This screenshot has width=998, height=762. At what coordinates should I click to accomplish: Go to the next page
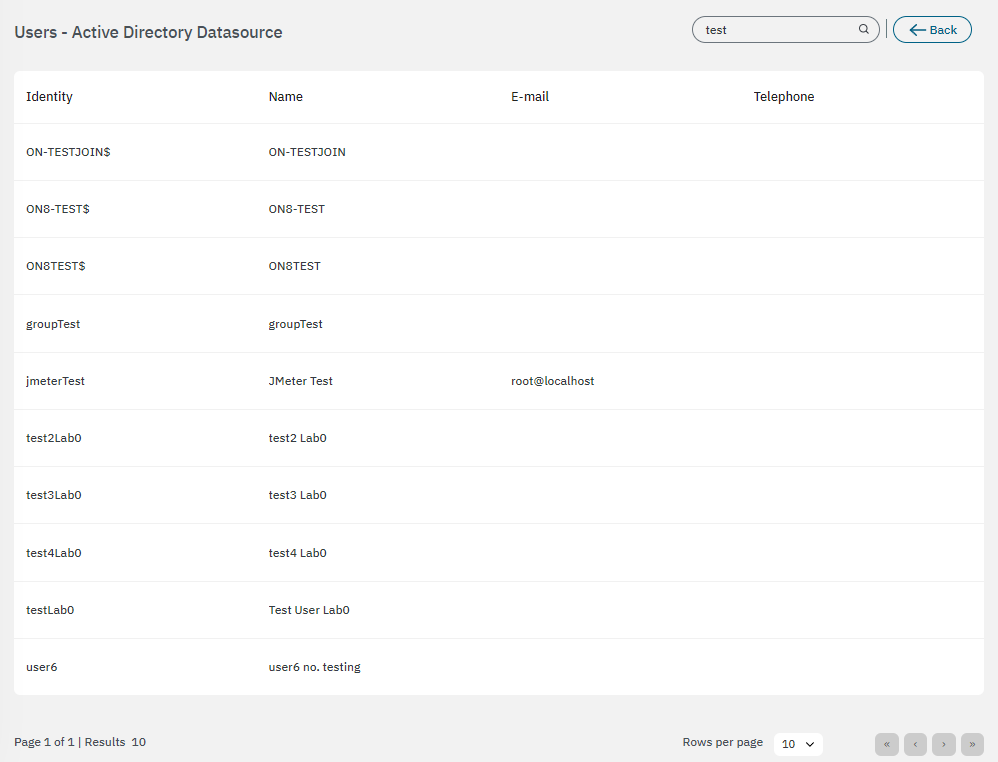click(x=943, y=744)
